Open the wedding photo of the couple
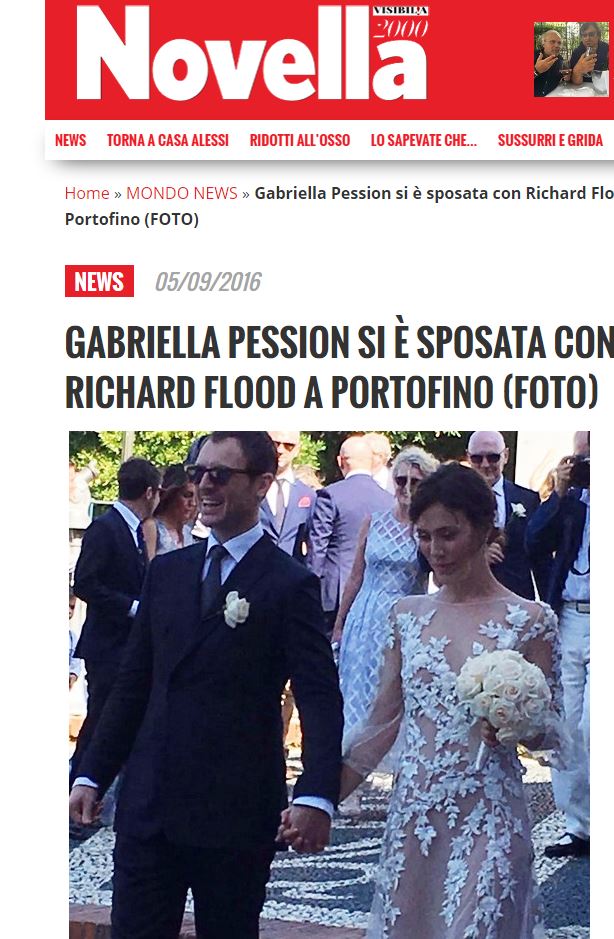The height and width of the screenshot is (939, 614). click(x=329, y=684)
